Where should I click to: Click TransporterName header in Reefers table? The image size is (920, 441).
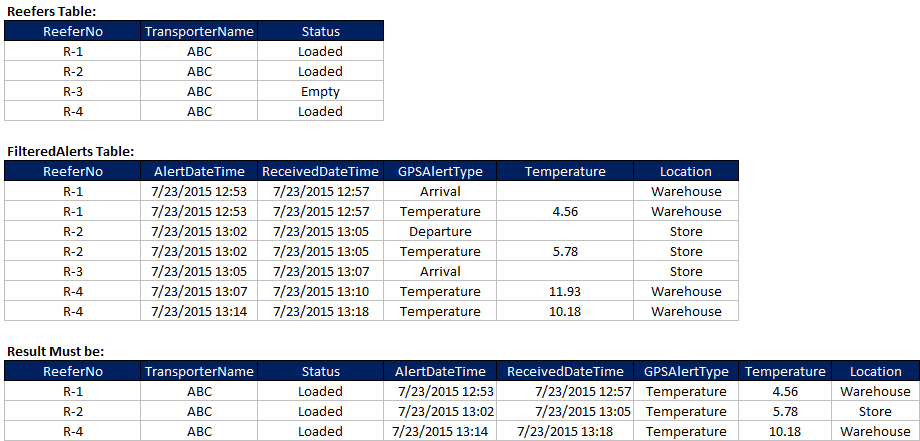click(199, 31)
